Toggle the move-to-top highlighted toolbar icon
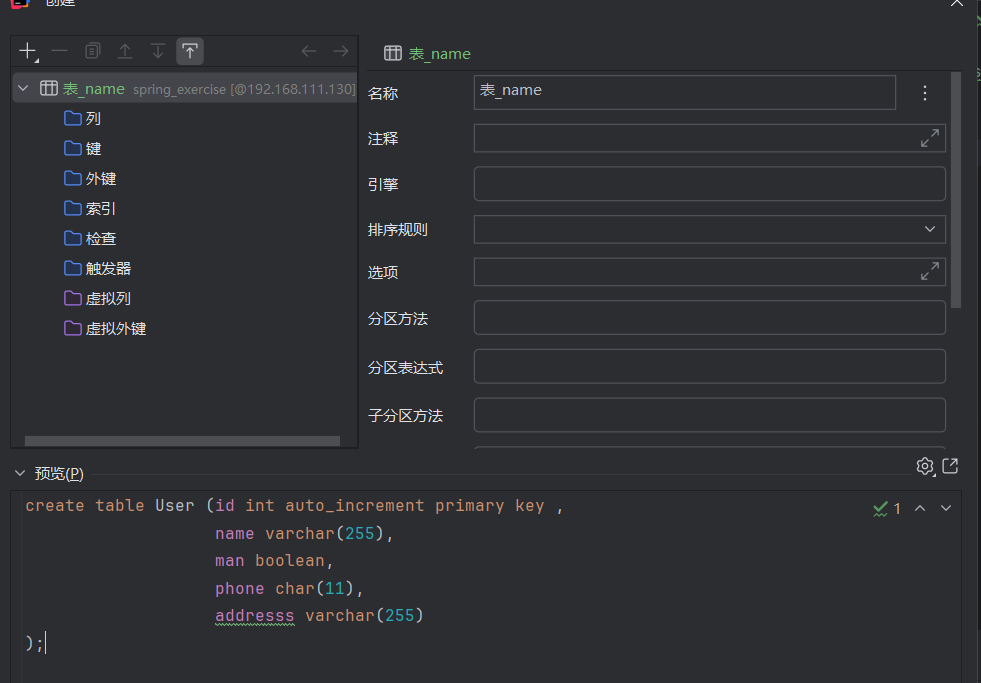Screen dimensions: 981x683 [x=190, y=51]
